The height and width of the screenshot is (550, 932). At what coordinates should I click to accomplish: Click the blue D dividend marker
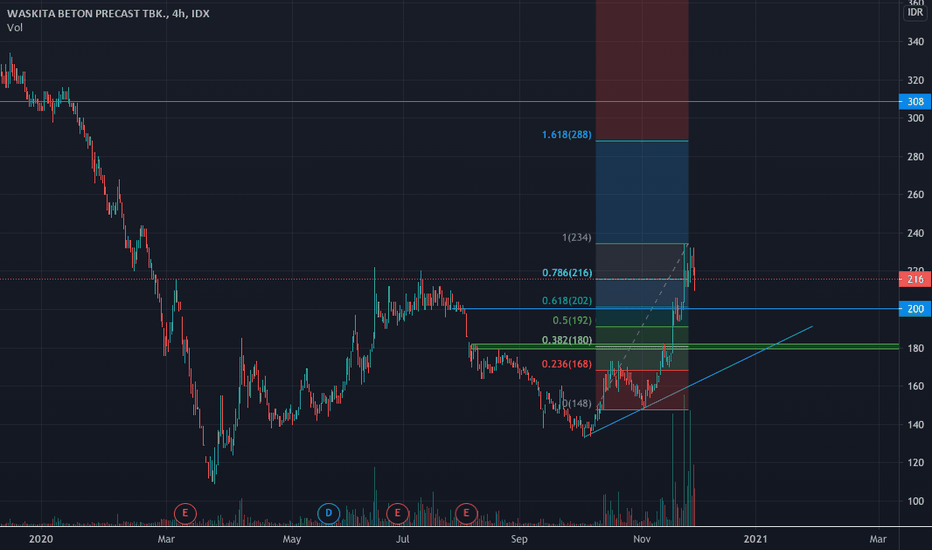[328, 513]
